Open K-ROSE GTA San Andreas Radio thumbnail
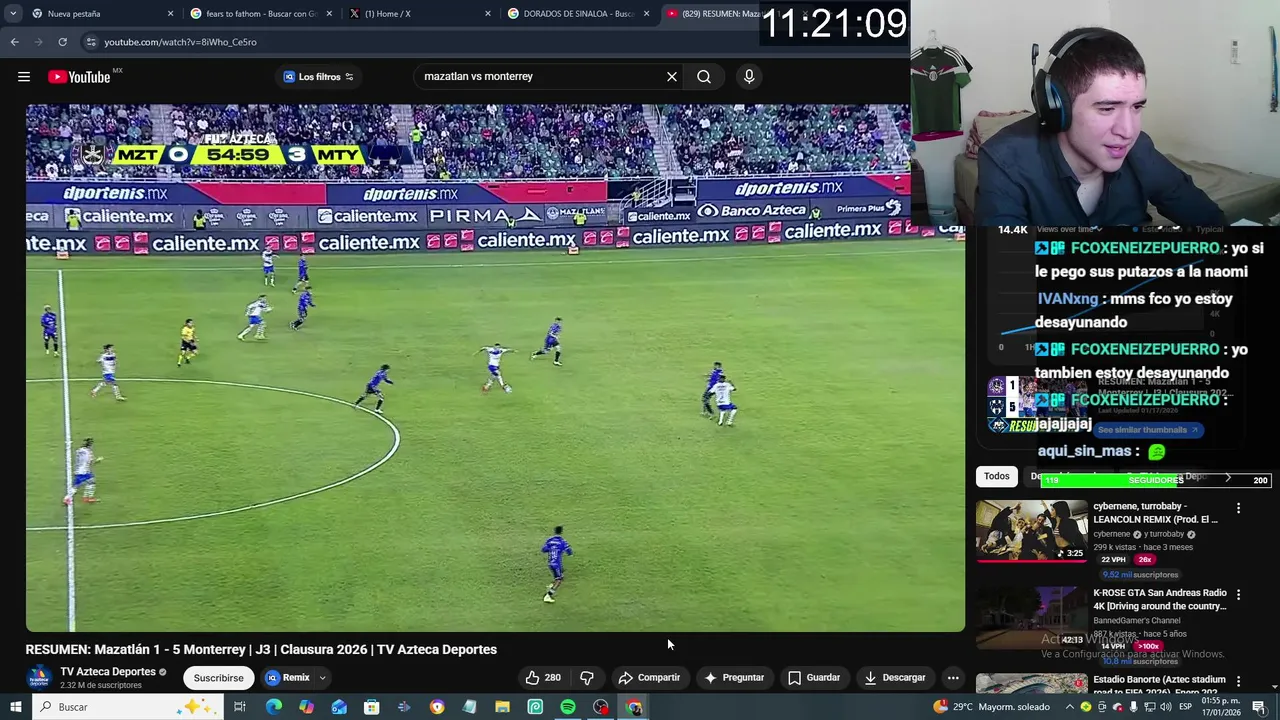Viewport: 1280px width, 720px height. [x=1031, y=617]
